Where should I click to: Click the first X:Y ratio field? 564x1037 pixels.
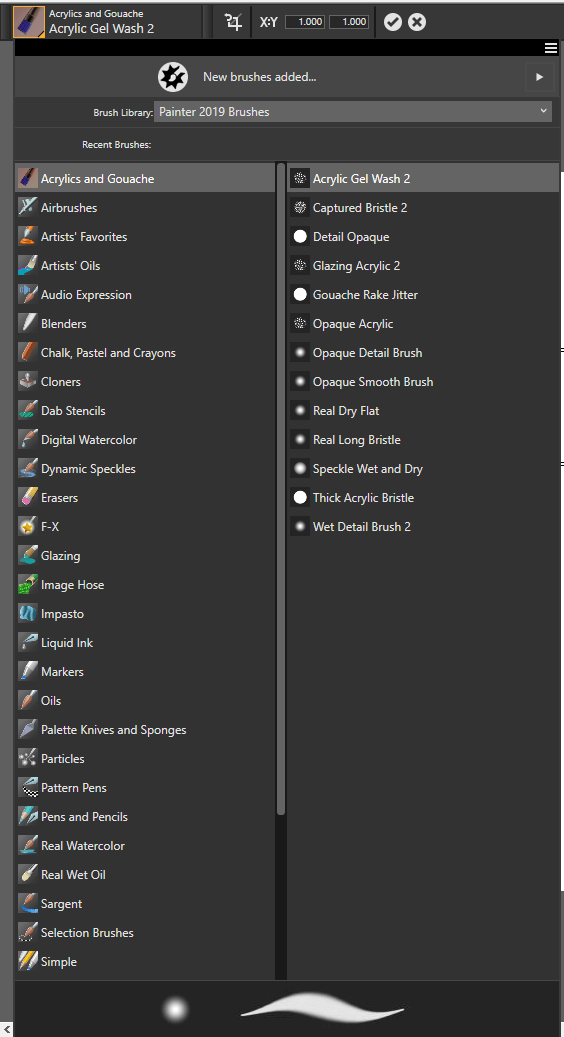304,22
